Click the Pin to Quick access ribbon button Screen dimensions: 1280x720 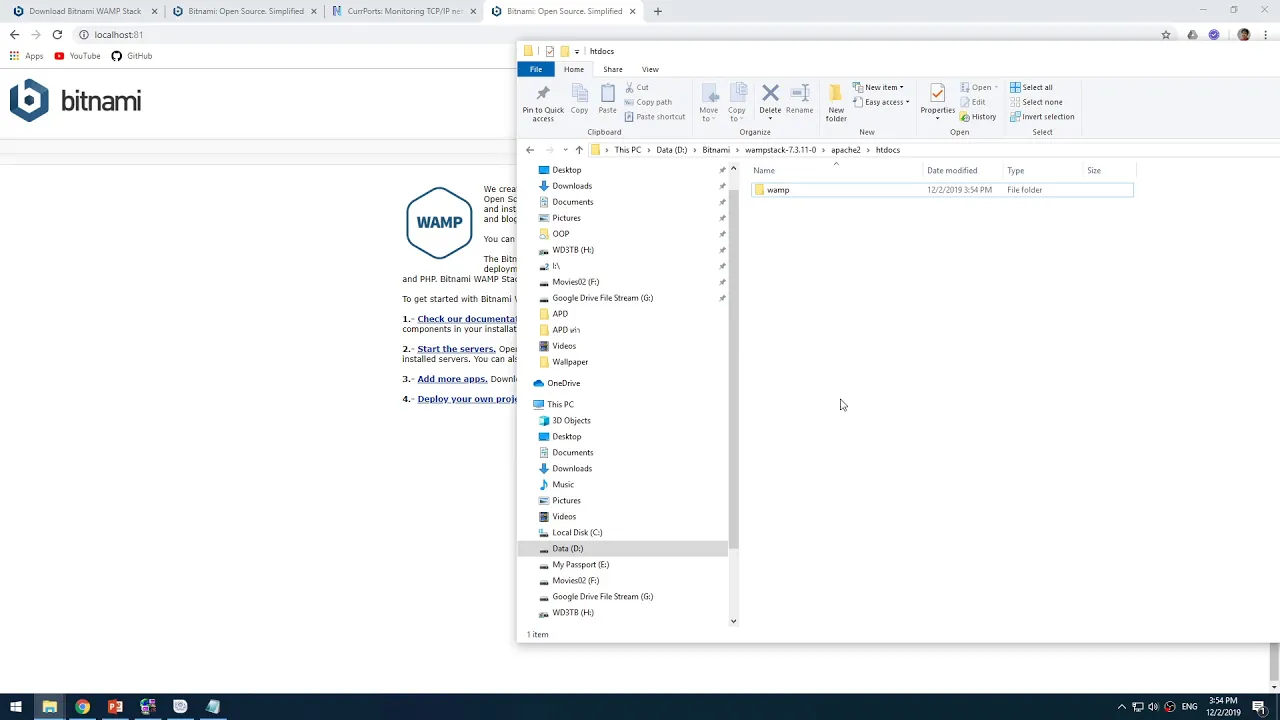click(543, 104)
